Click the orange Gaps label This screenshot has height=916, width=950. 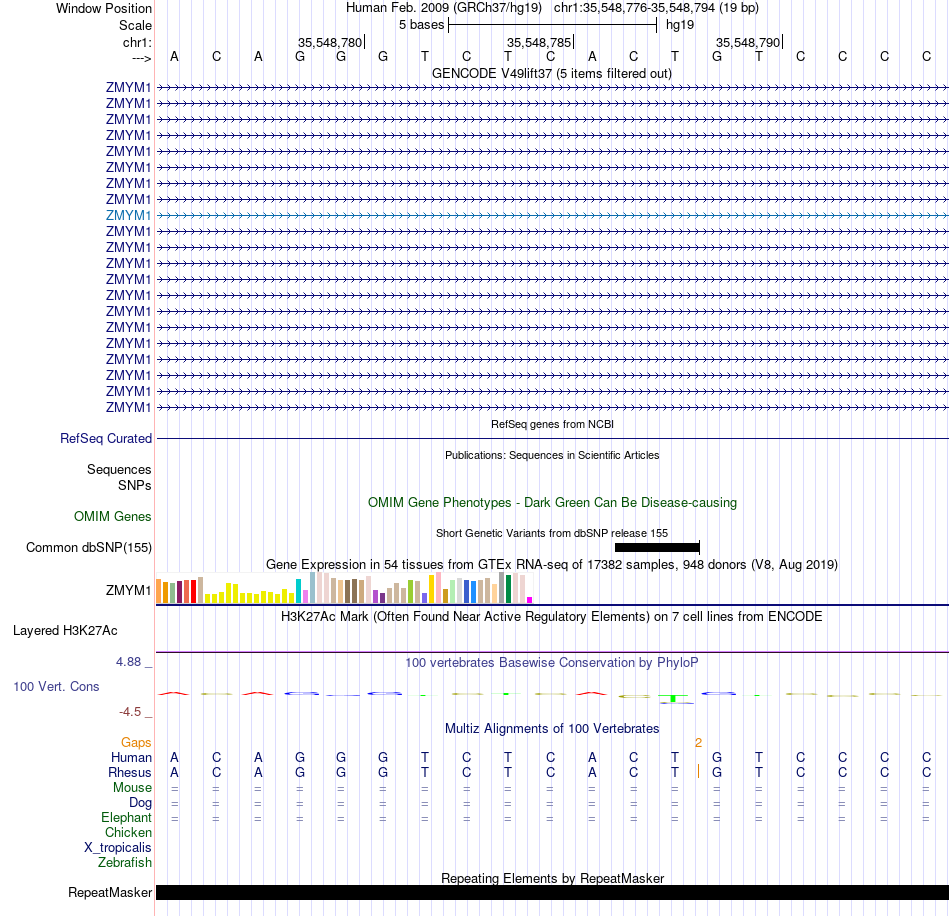click(x=136, y=742)
